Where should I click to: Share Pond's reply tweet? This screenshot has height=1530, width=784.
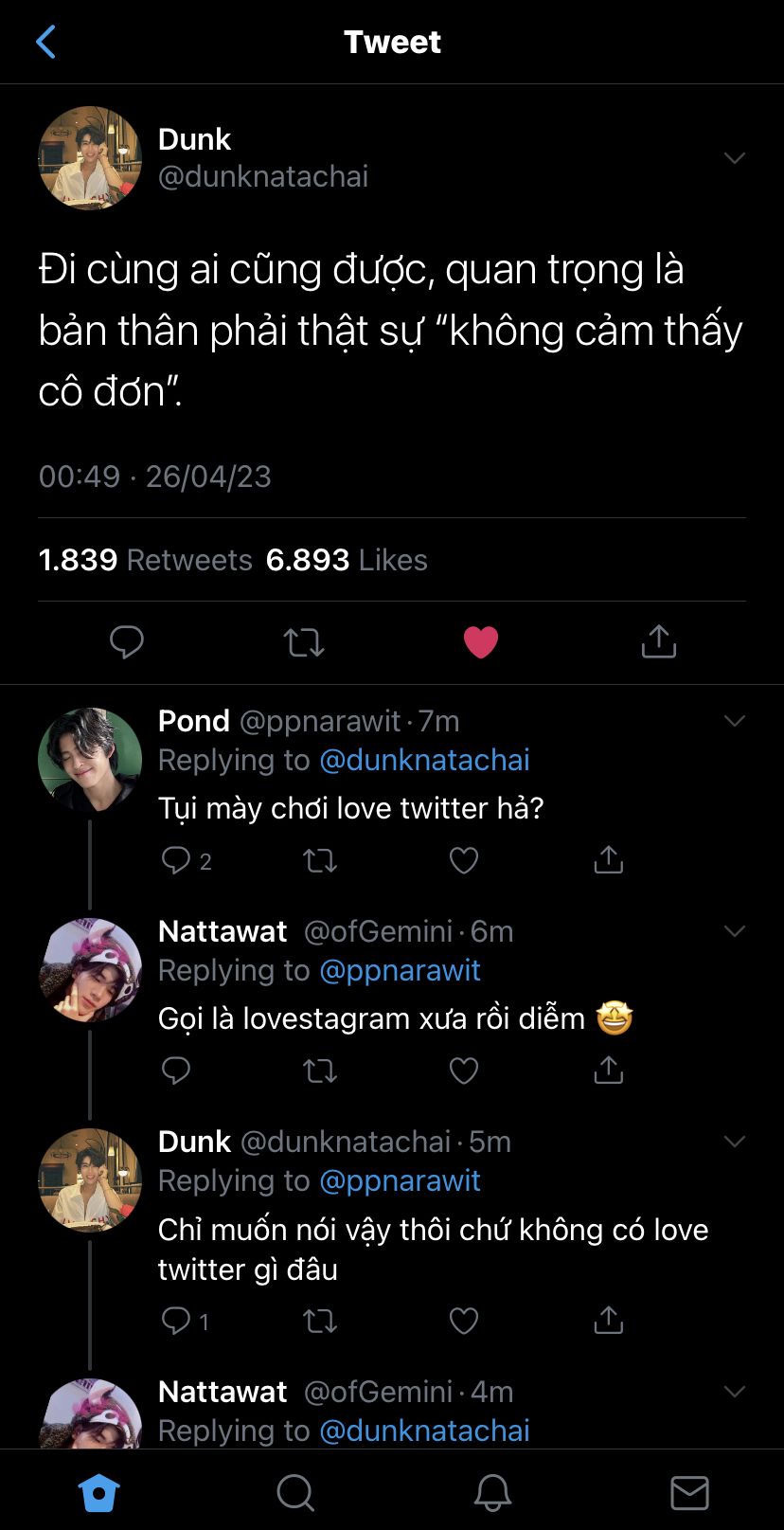point(608,860)
